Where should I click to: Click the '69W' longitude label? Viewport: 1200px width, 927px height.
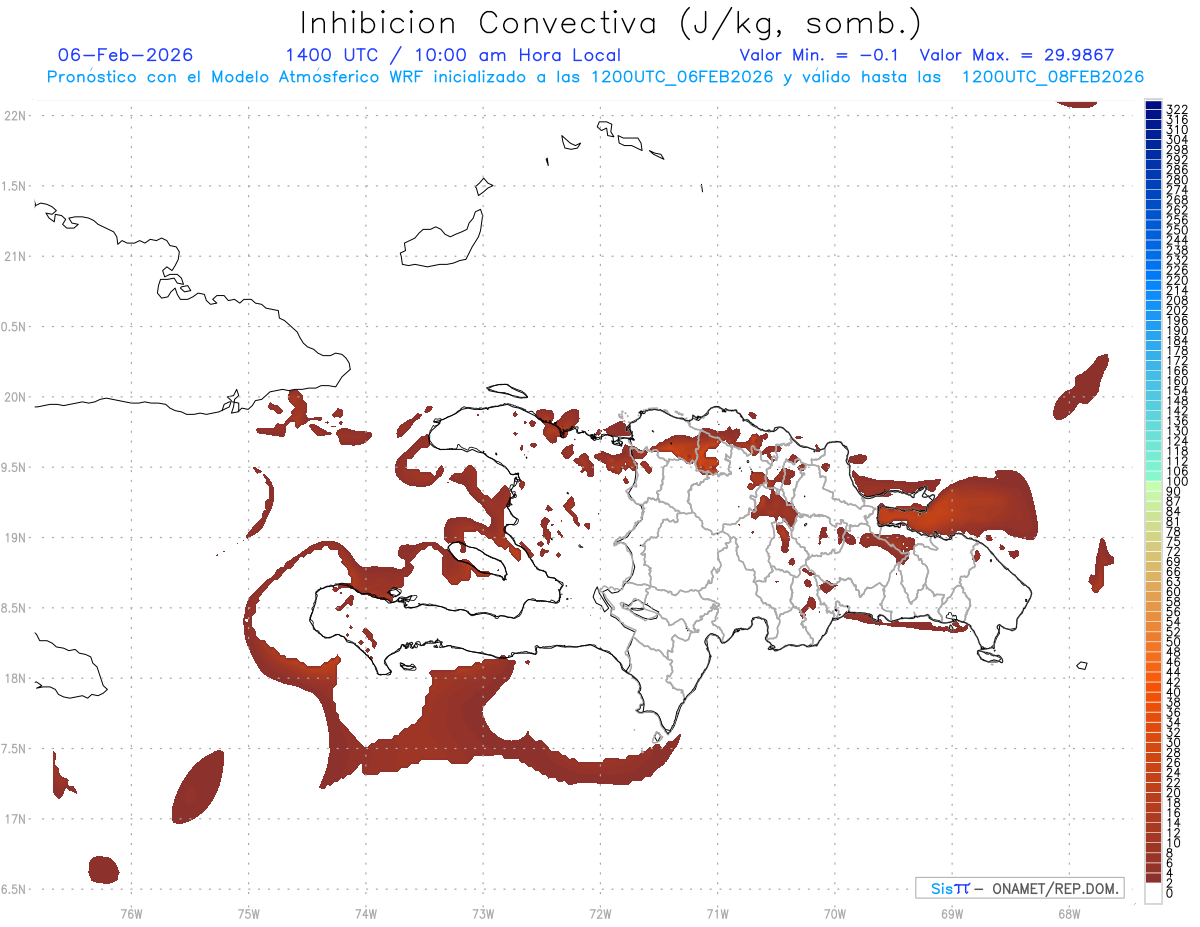(952, 912)
